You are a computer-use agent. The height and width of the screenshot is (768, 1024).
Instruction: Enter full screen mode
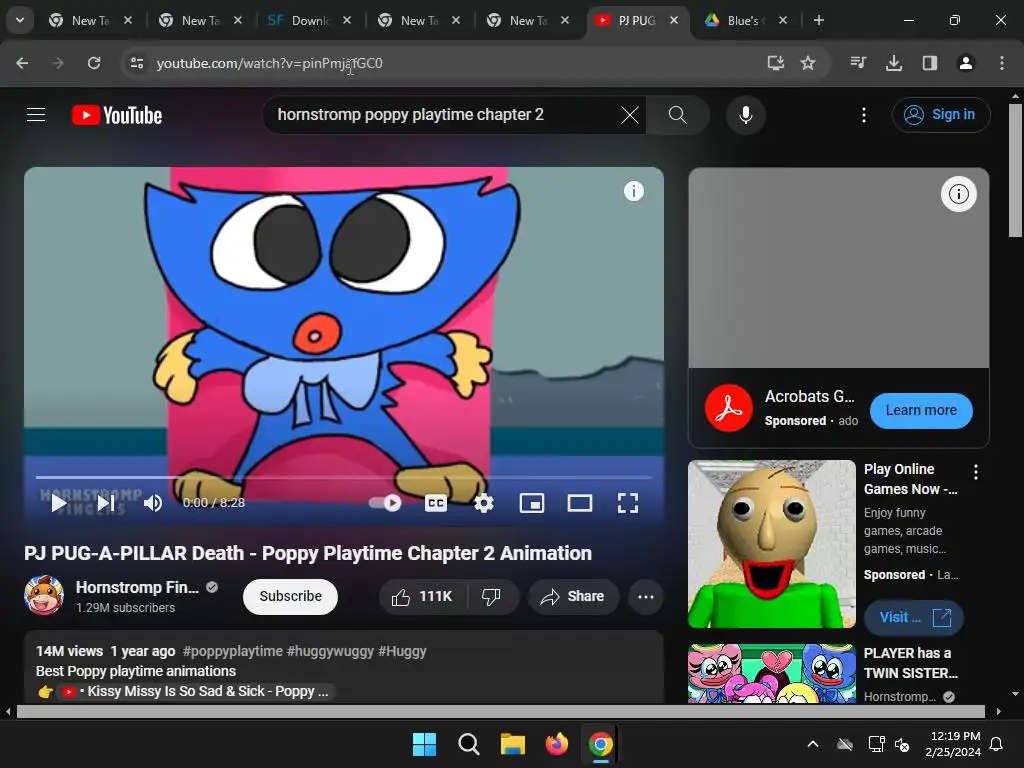click(628, 503)
